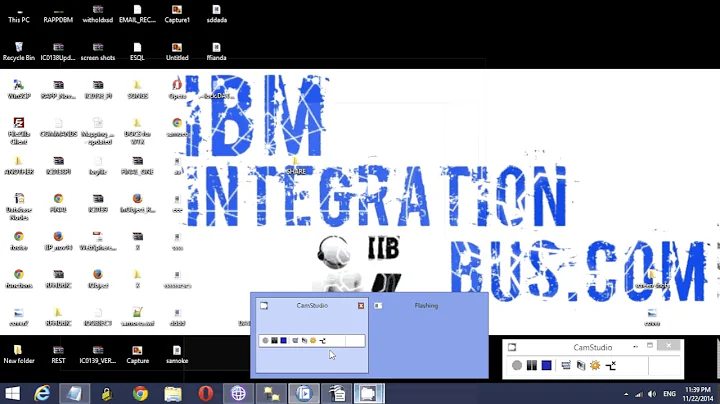Select the FINAL_ONE archive on desktop
Screen dimensions: 720x404
pyautogui.click(x=137, y=165)
